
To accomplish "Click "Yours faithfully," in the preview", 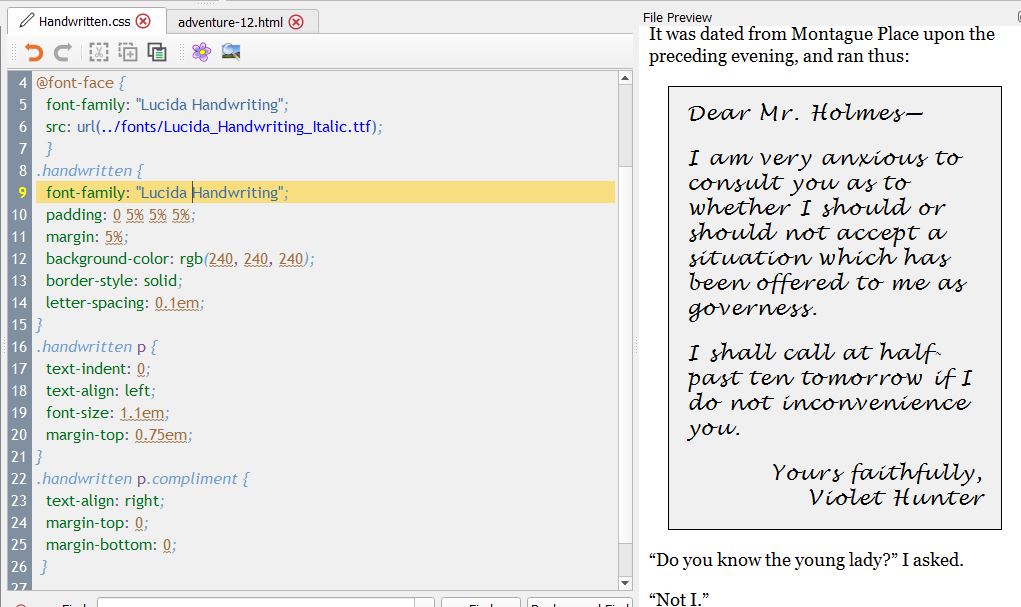I will tap(877, 473).
